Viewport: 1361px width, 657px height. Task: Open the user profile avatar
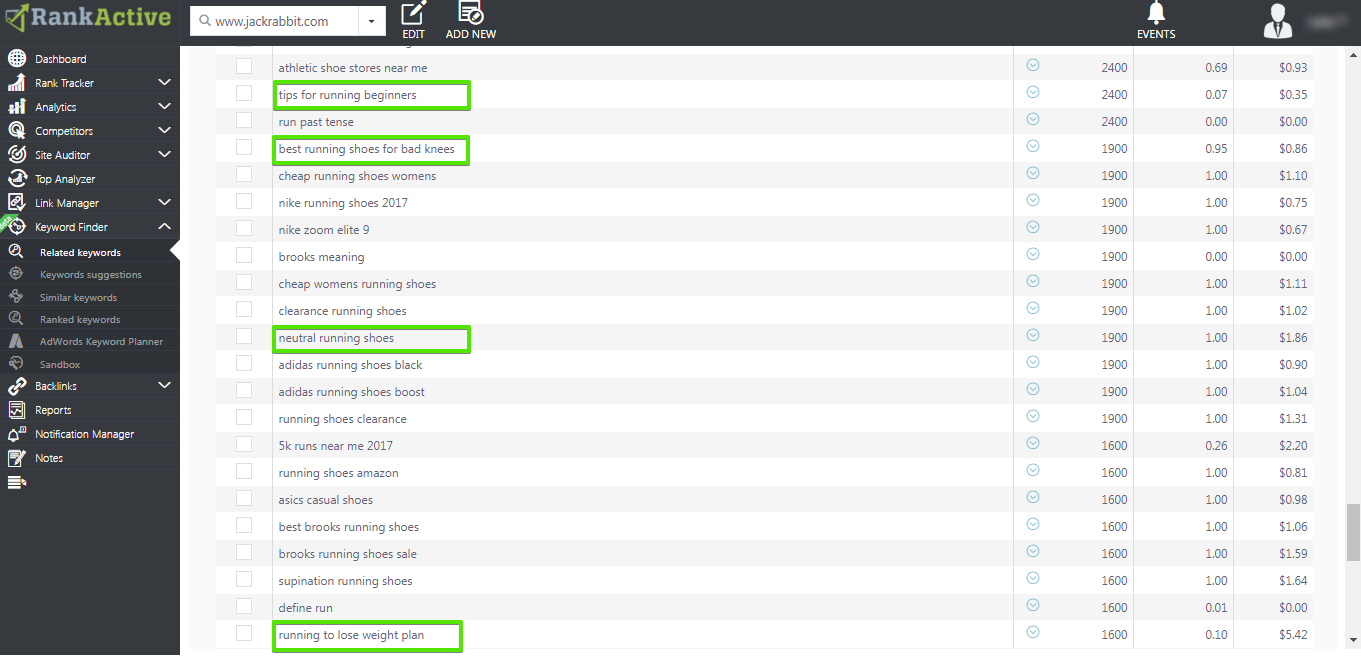pyautogui.click(x=1277, y=21)
